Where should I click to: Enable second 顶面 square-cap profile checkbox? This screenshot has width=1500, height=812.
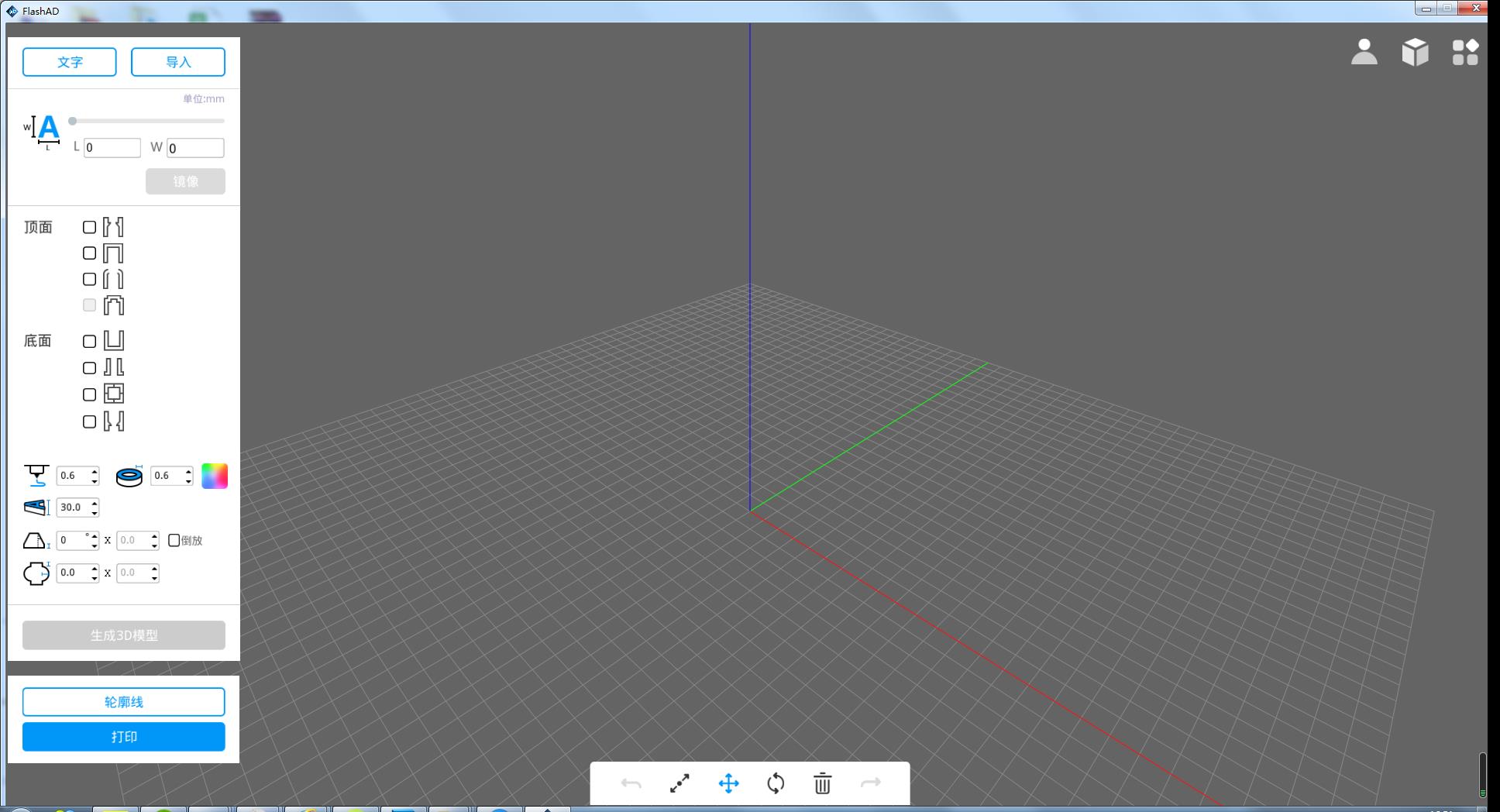pos(89,253)
